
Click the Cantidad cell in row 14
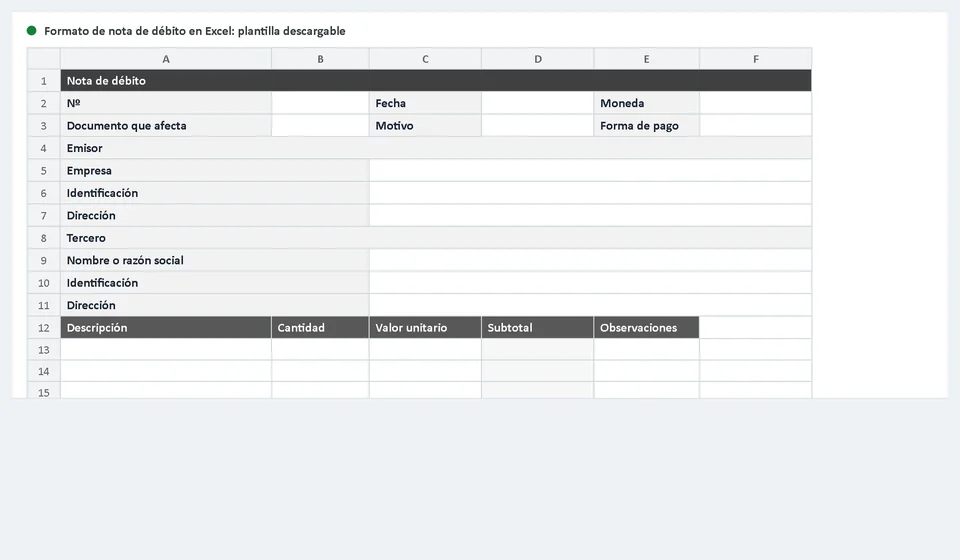[x=320, y=371]
